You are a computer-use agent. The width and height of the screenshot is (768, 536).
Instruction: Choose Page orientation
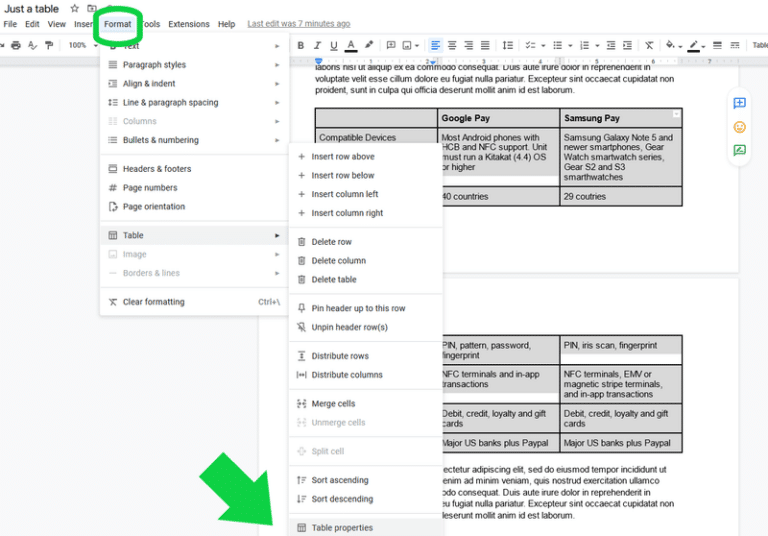point(194,207)
